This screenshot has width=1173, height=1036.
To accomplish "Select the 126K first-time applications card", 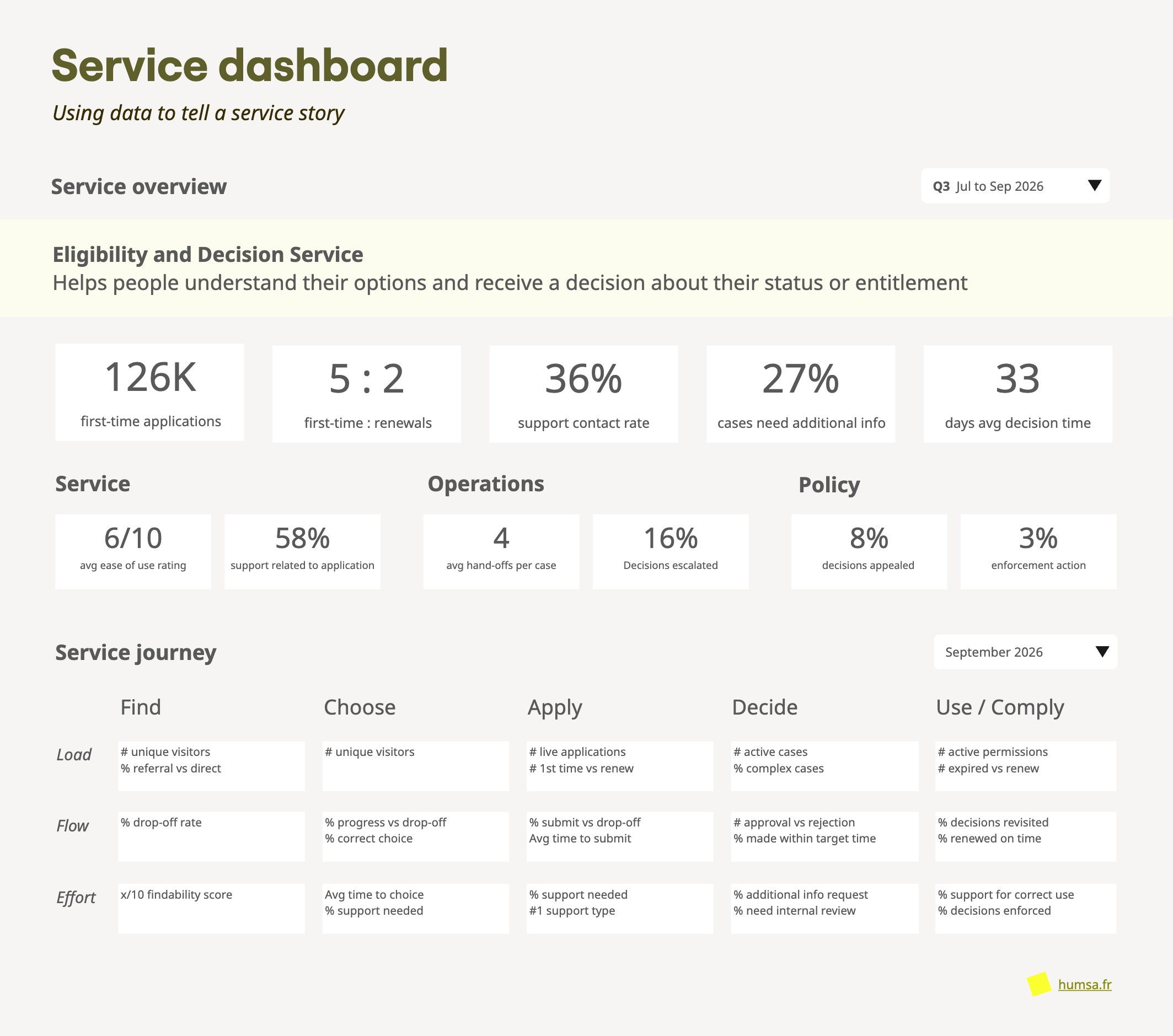I will tap(149, 393).
